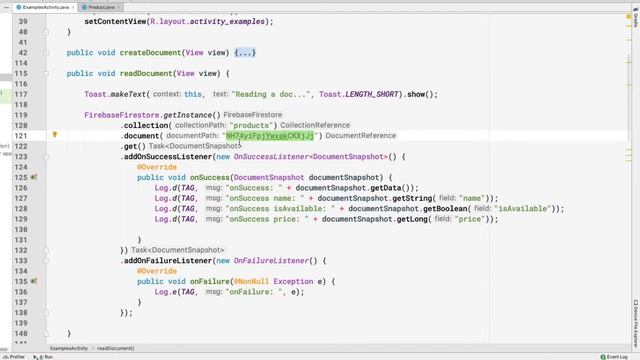Viewport: 640px width, 360px height.
Task: Click the intention lightbulb on line 121
Action: (x=55, y=135)
